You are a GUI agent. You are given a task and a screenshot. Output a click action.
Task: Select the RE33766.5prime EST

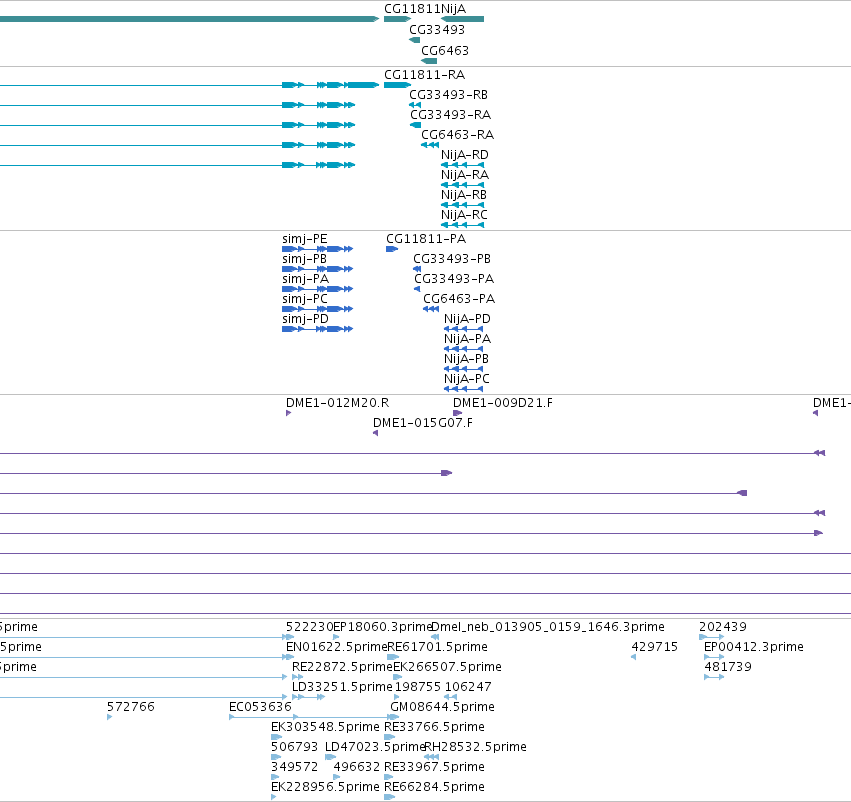390,737
